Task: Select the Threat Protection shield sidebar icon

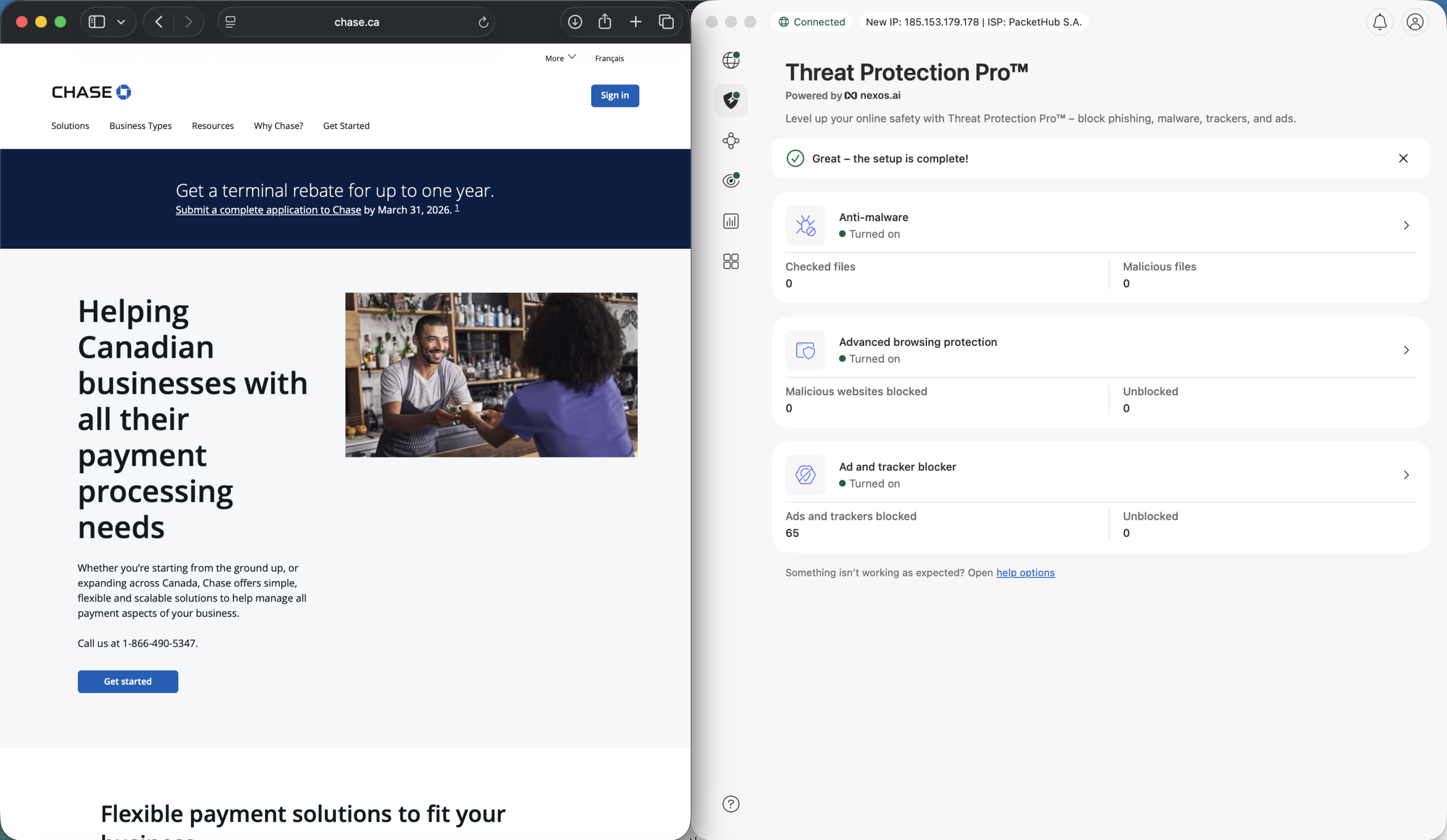Action: click(730, 101)
